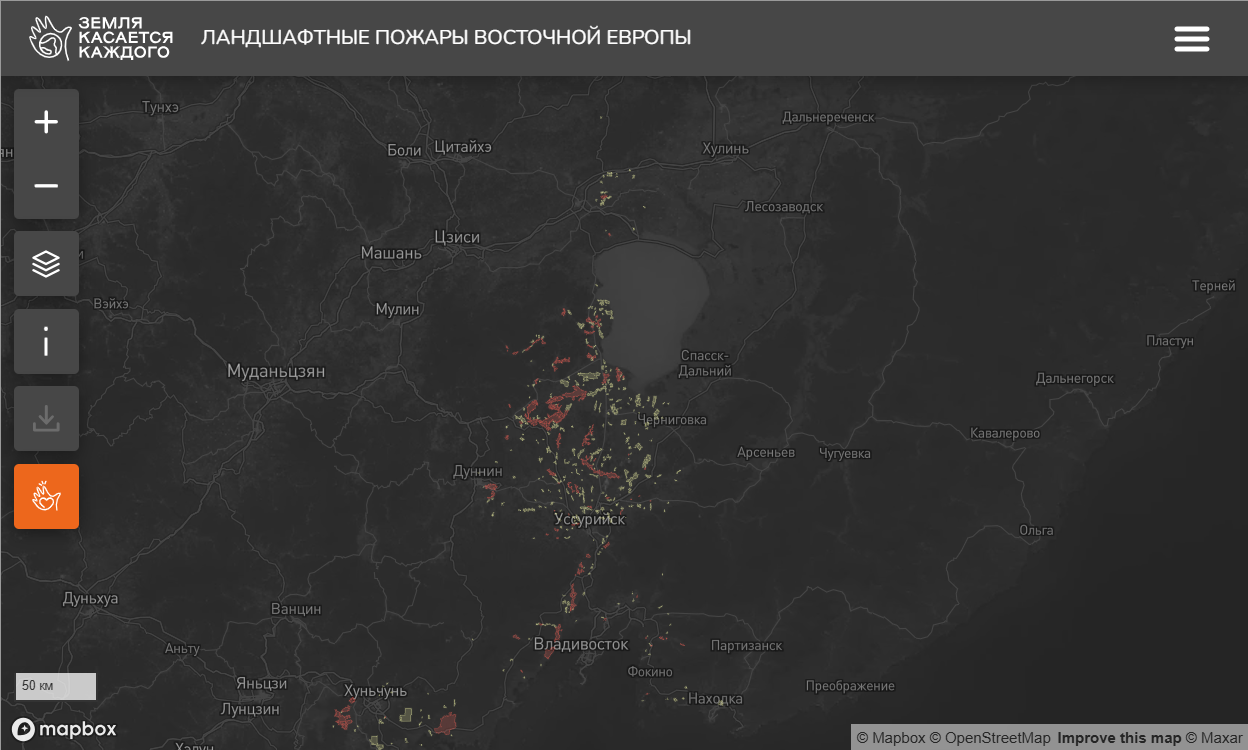This screenshot has width=1248, height=750.
Task: Click the Земля касается каждого logo
Action: (x=101, y=38)
